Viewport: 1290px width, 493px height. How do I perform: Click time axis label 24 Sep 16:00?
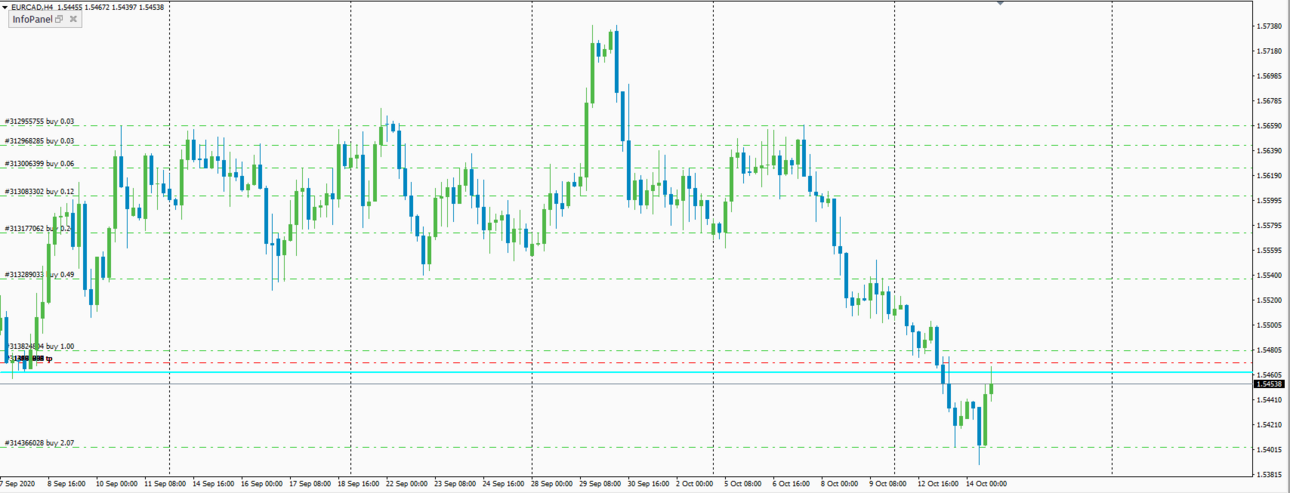504,484
